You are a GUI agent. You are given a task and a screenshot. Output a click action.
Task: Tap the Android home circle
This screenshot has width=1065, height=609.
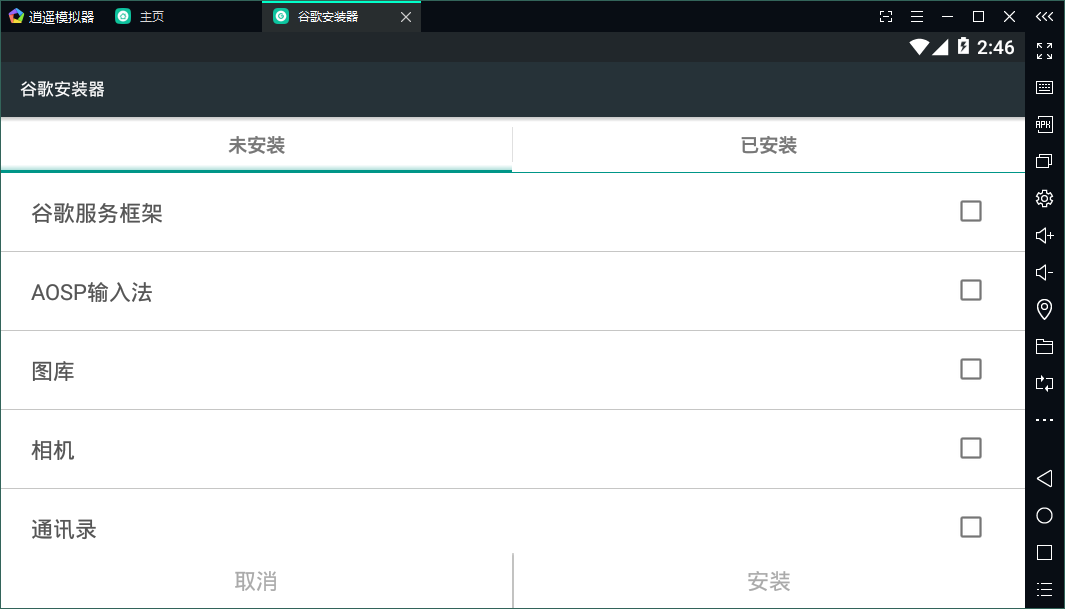pos(1045,516)
